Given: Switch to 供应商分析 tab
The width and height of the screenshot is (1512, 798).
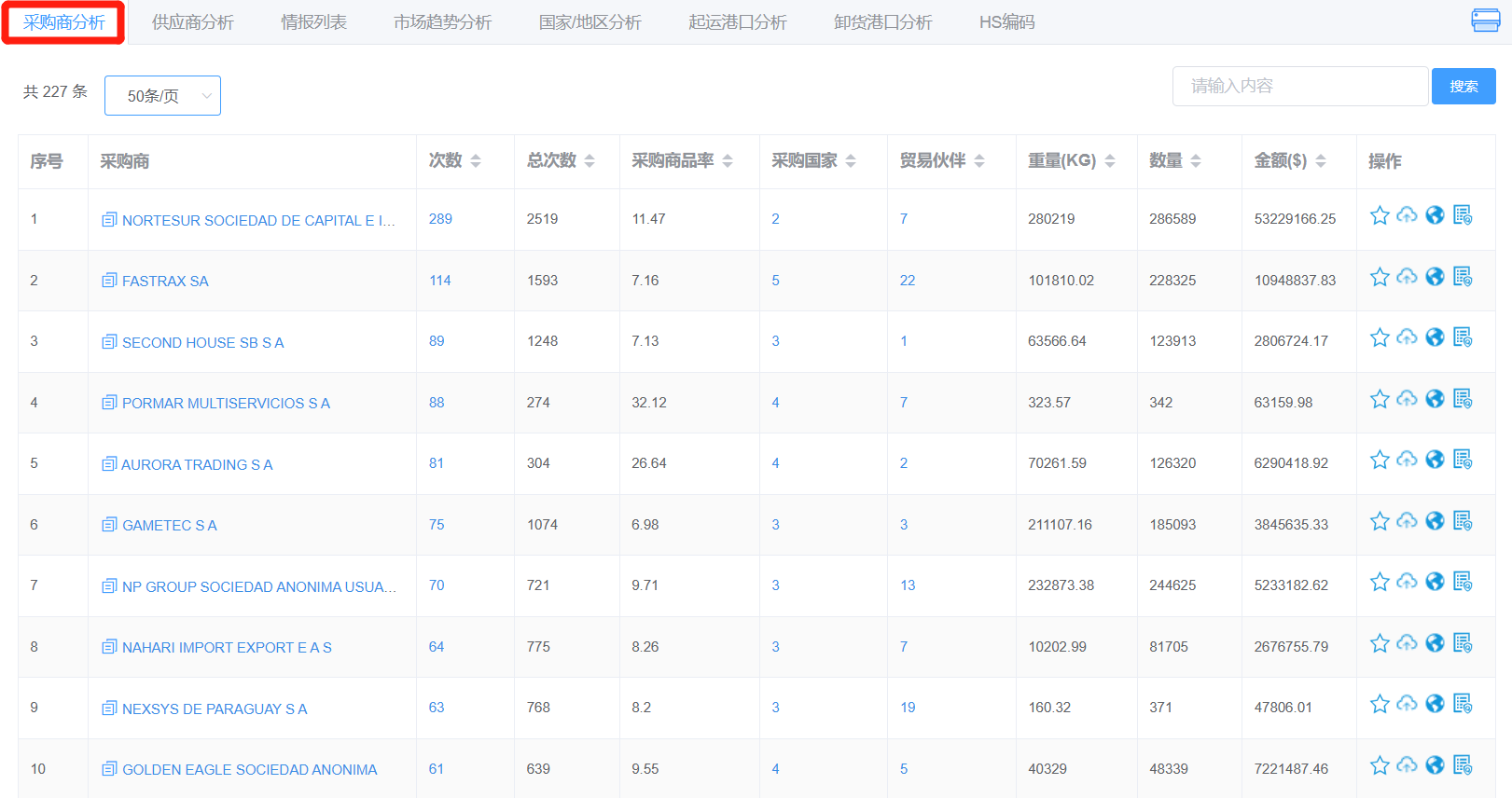Looking at the screenshot, I should click(x=193, y=22).
